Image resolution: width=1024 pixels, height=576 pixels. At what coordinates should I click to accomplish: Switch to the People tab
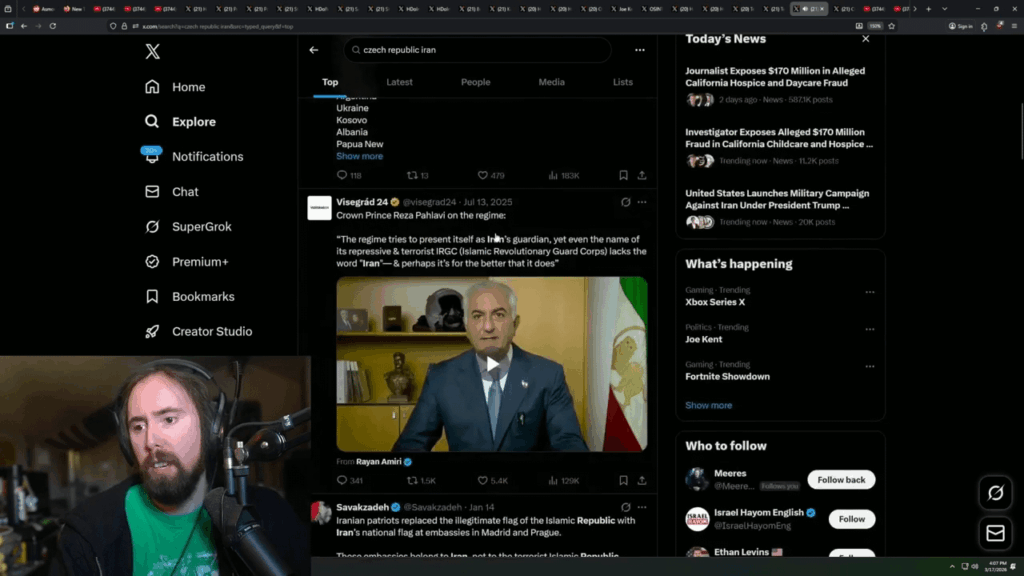tap(475, 82)
